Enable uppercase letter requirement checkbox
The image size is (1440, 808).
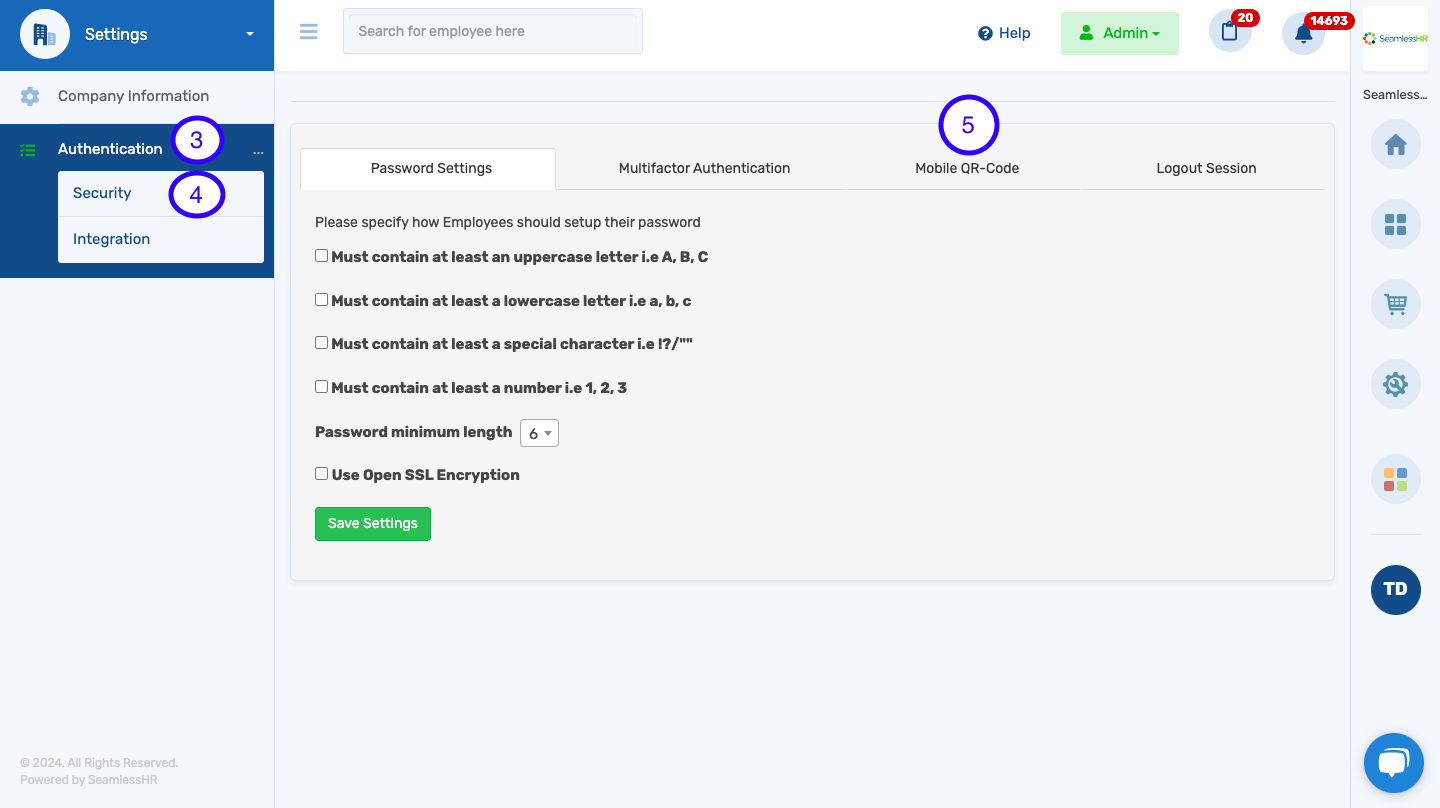tap(322, 256)
